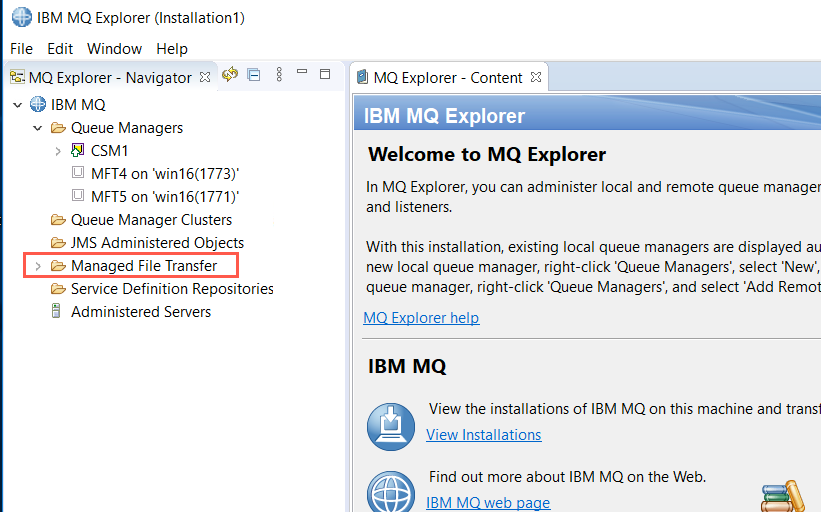This screenshot has height=512, width=821.
Task: Click the MFT4 queue manager icon
Action: click(78, 172)
